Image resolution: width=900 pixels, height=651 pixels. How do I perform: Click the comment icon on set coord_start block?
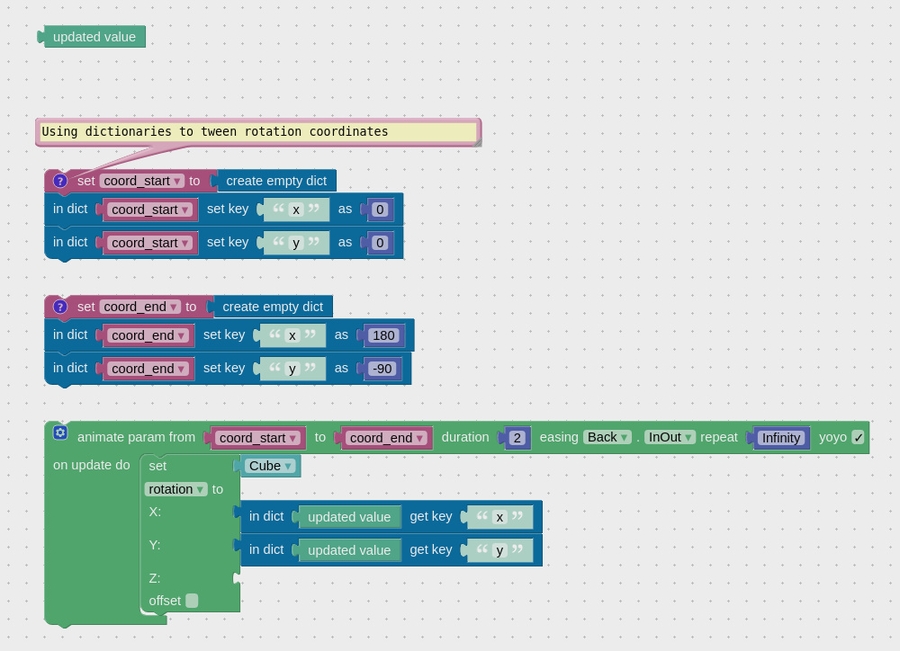pos(60,181)
